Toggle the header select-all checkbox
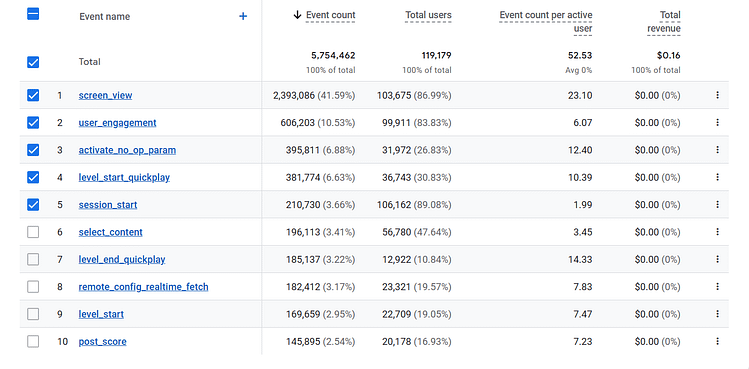Viewport: 749px width, 369px height. (33, 14)
